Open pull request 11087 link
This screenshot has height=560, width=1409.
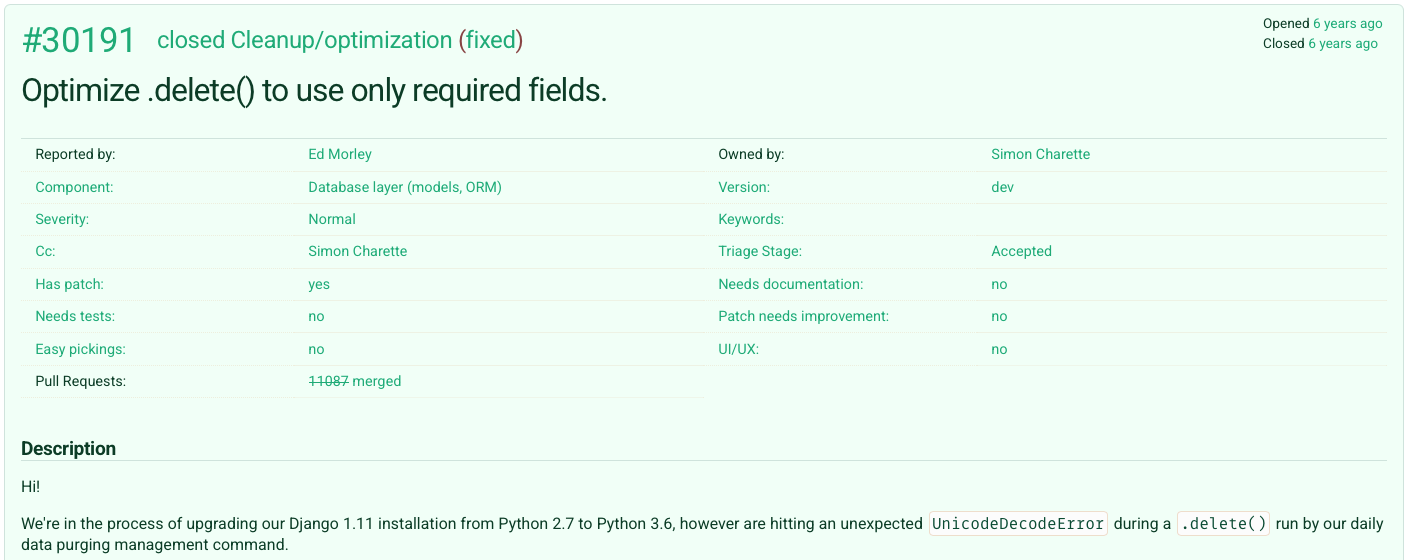(x=328, y=381)
